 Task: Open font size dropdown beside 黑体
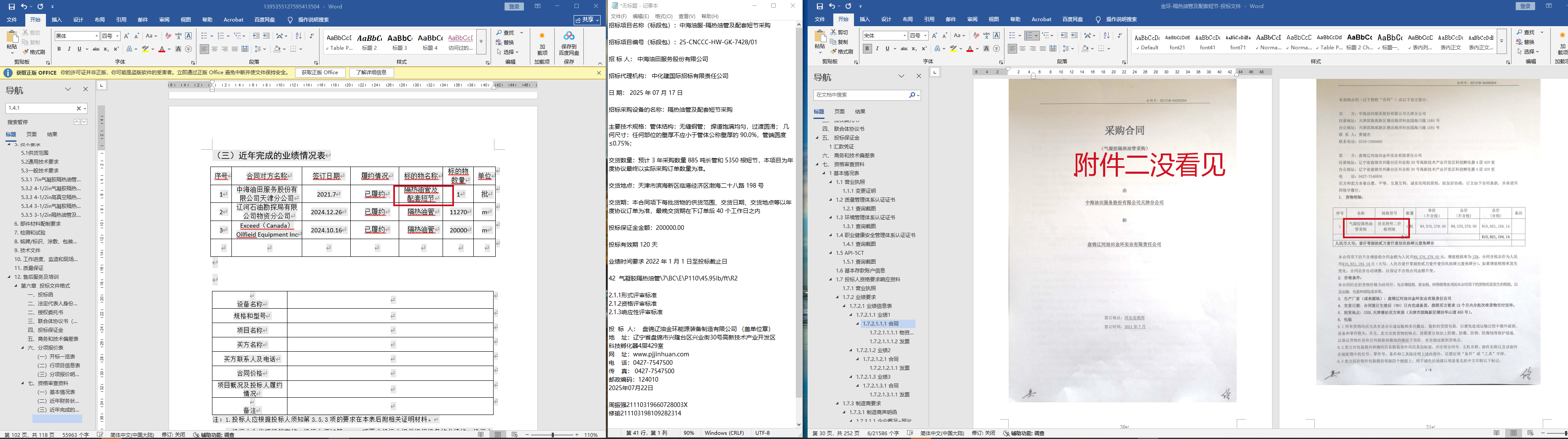tap(117, 37)
